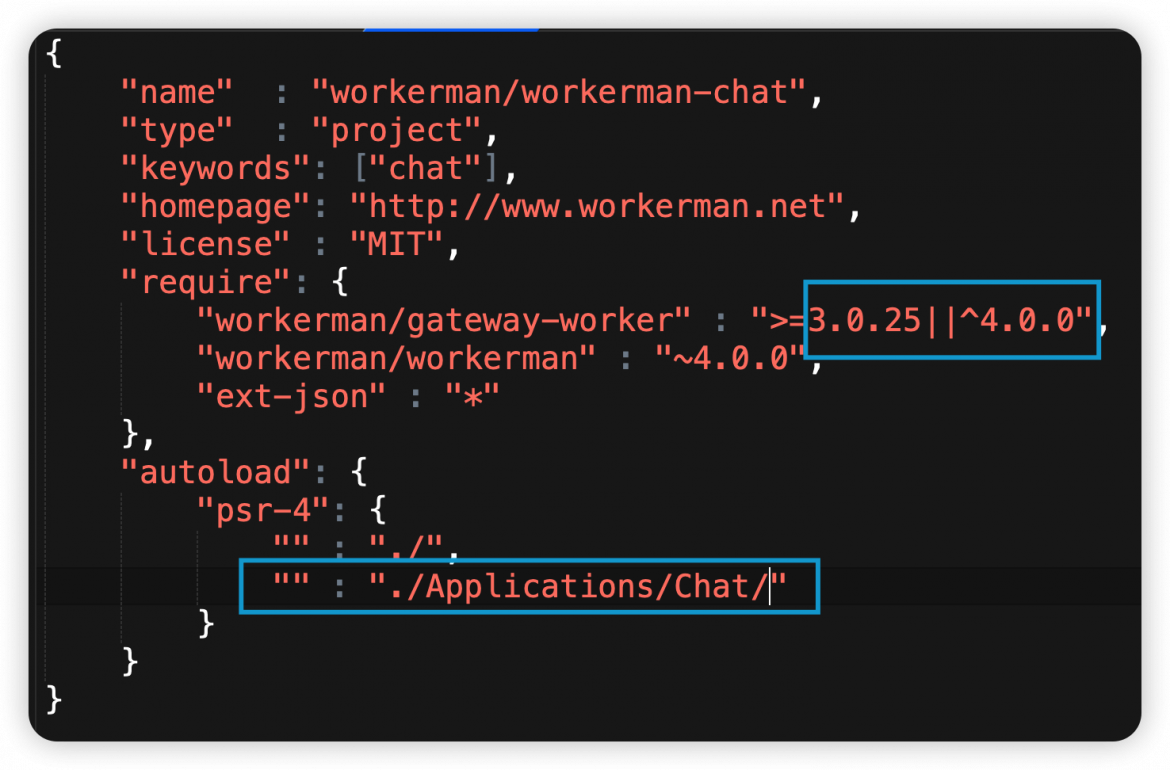Click the "ext-json" key
Image resolution: width=1170 pixels, height=770 pixels.
[291, 397]
